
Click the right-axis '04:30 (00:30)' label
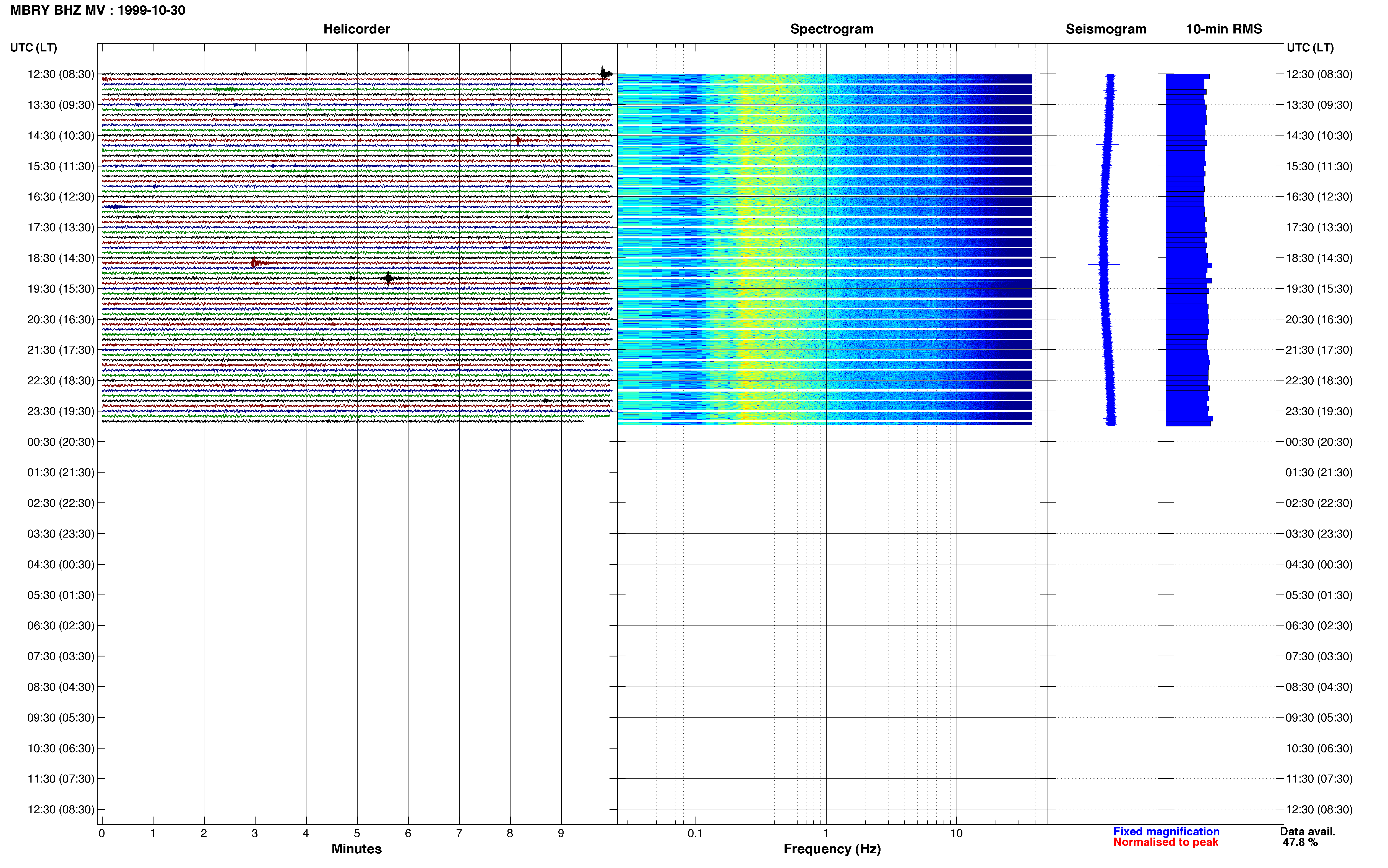point(1319,564)
